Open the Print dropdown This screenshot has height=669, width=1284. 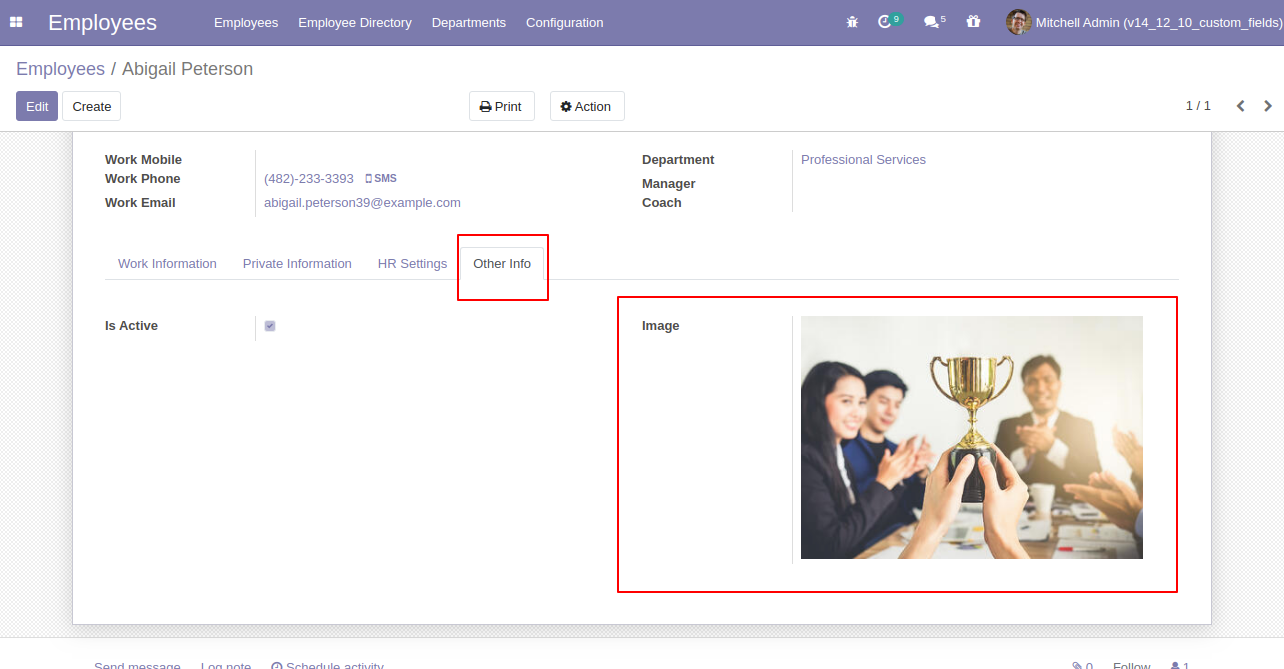502,106
